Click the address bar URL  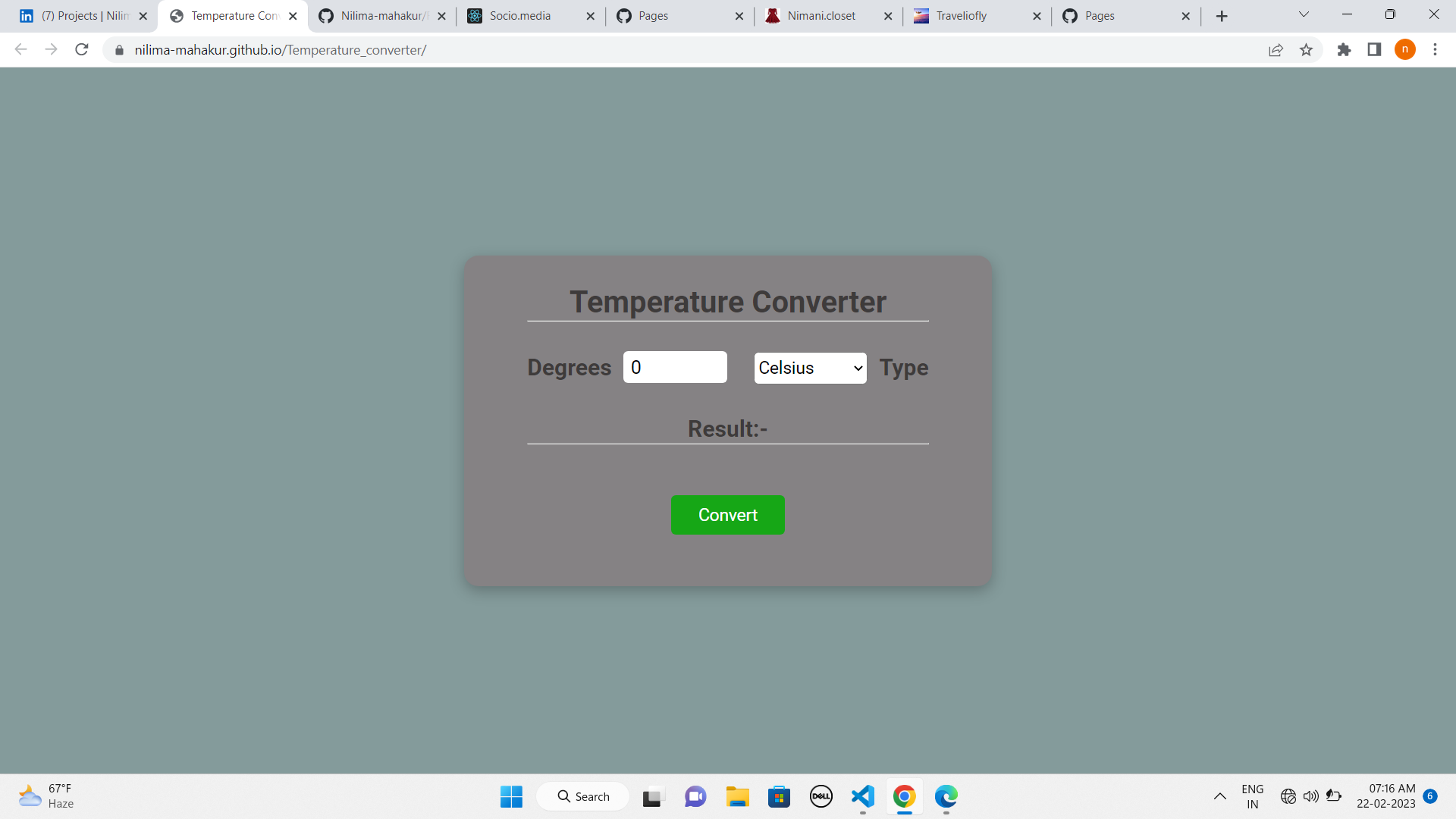pos(281,50)
